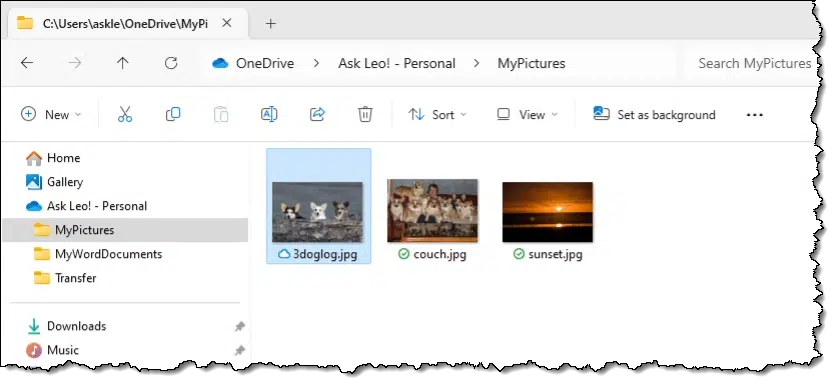Select the sunset.jpg thumbnail

click(547, 212)
